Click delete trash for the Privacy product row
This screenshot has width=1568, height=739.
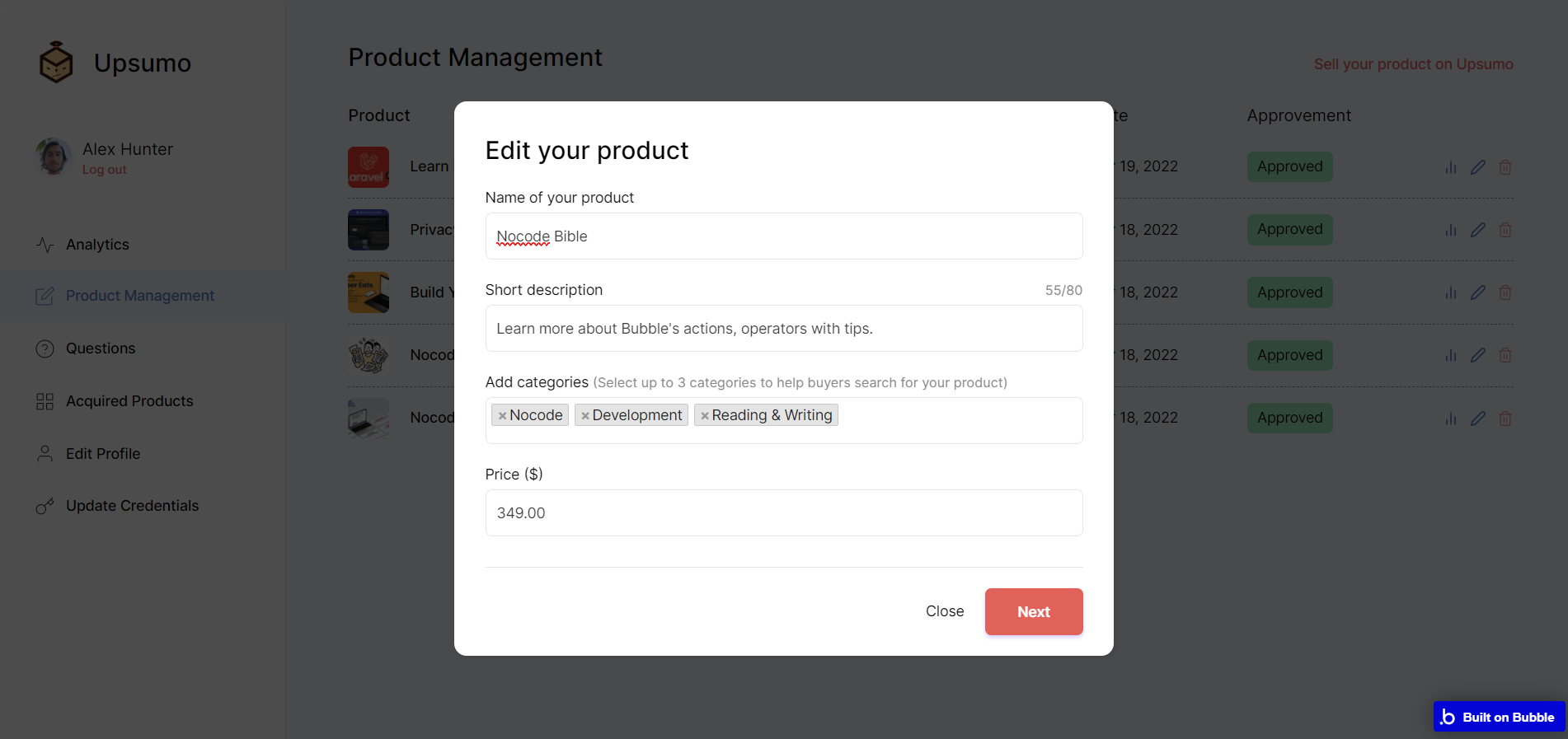tap(1505, 230)
